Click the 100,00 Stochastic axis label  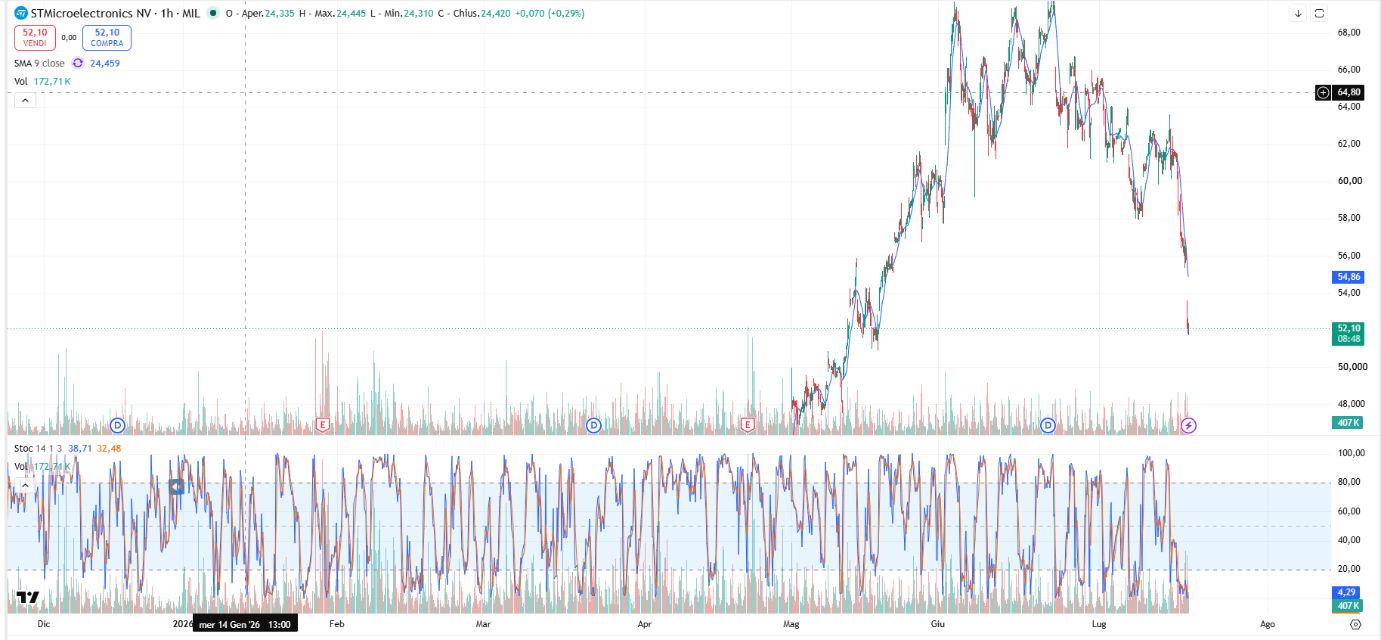pyautogui.click(x=1349, y=453)
